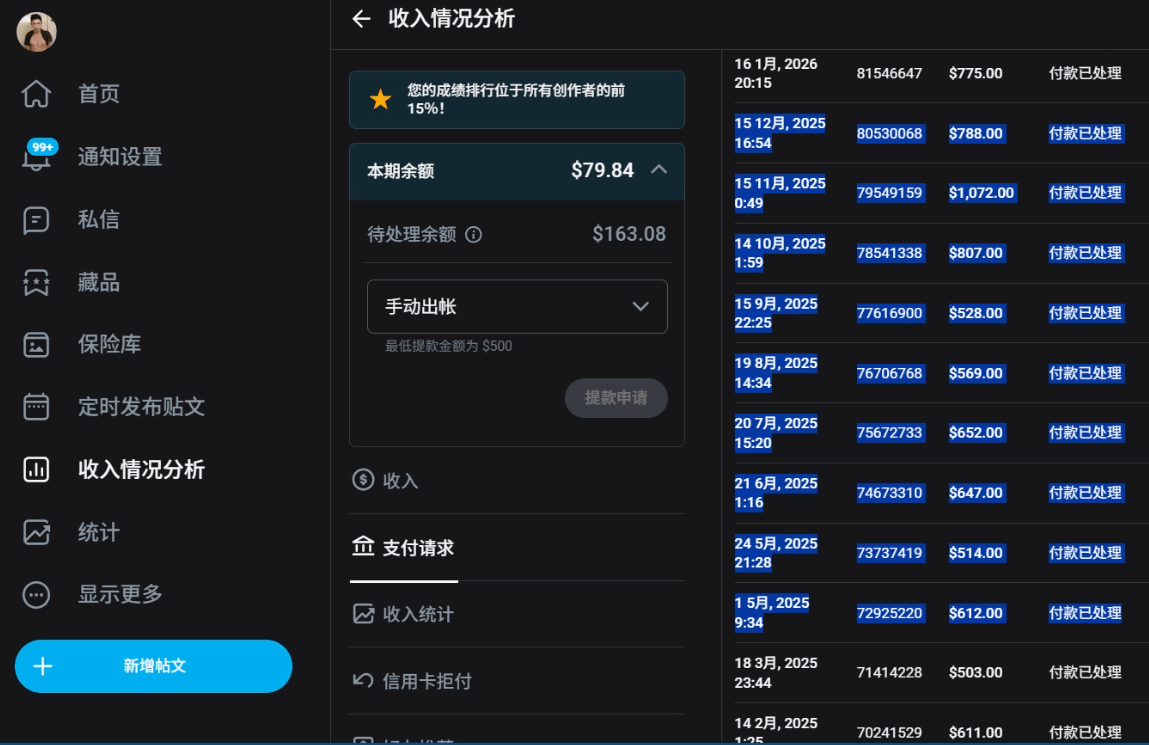The width and height of the screenshot is (1149, 745).
Task: Open the 统计 statistics chart icon
Action: coord(36,532)
